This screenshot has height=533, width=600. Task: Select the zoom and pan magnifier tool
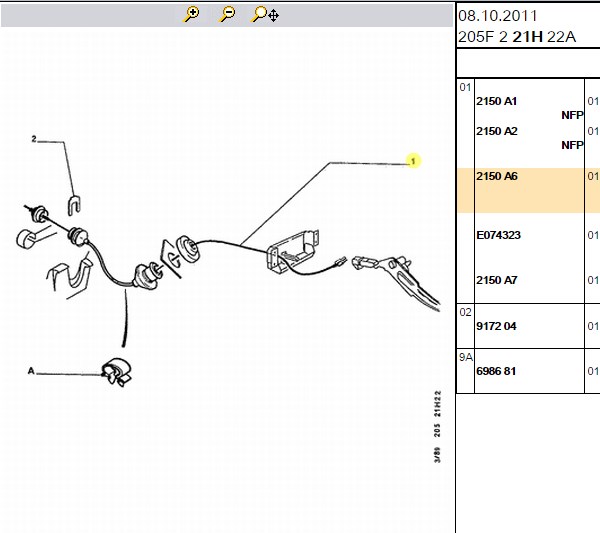[x=265, y=15]
